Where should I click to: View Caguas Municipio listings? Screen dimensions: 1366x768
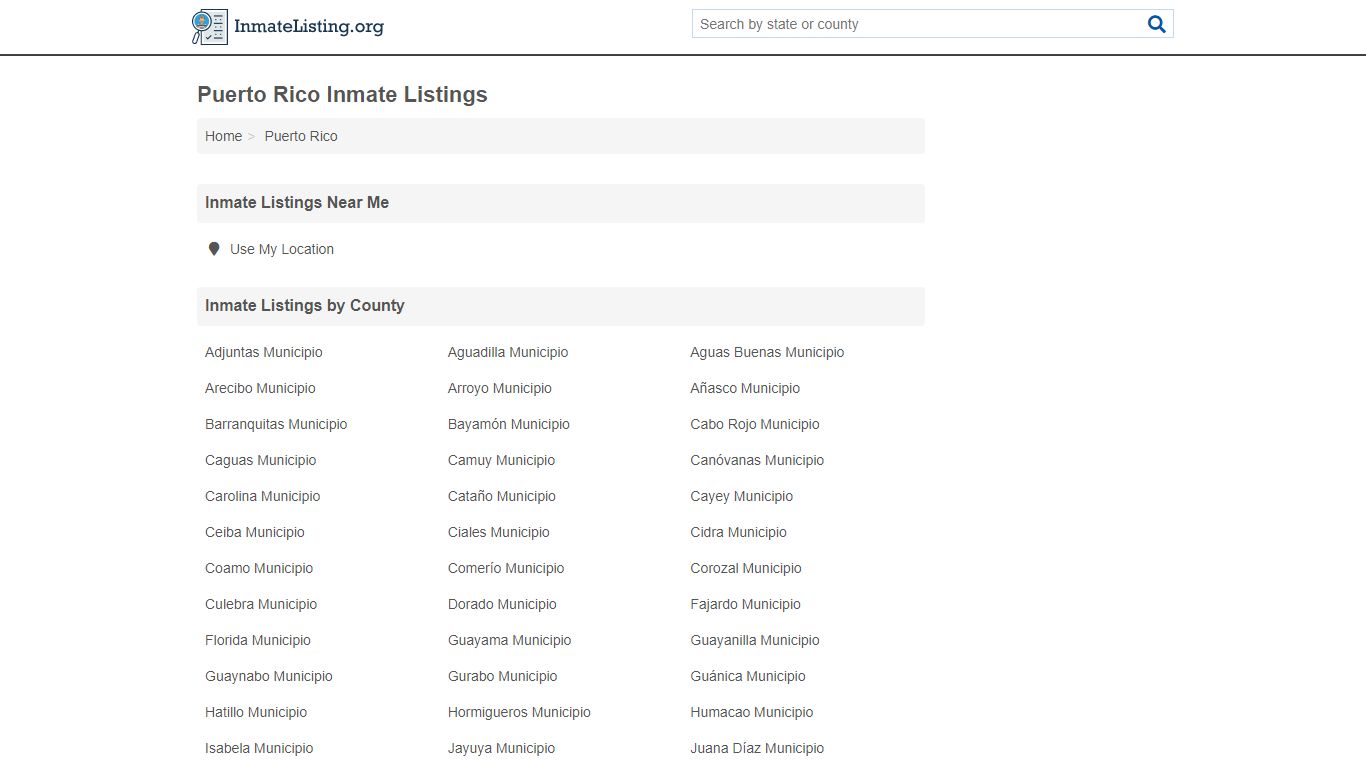point(260,460)
